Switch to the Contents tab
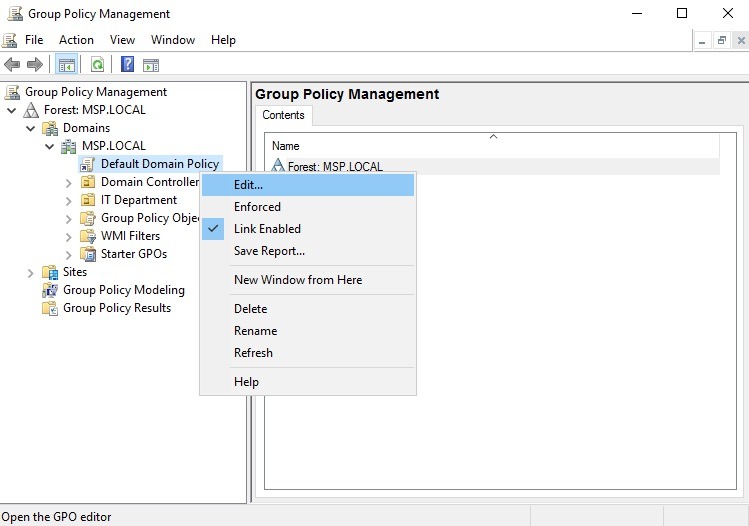This screenshot has height=526, width=749. (x=283, y=115)
